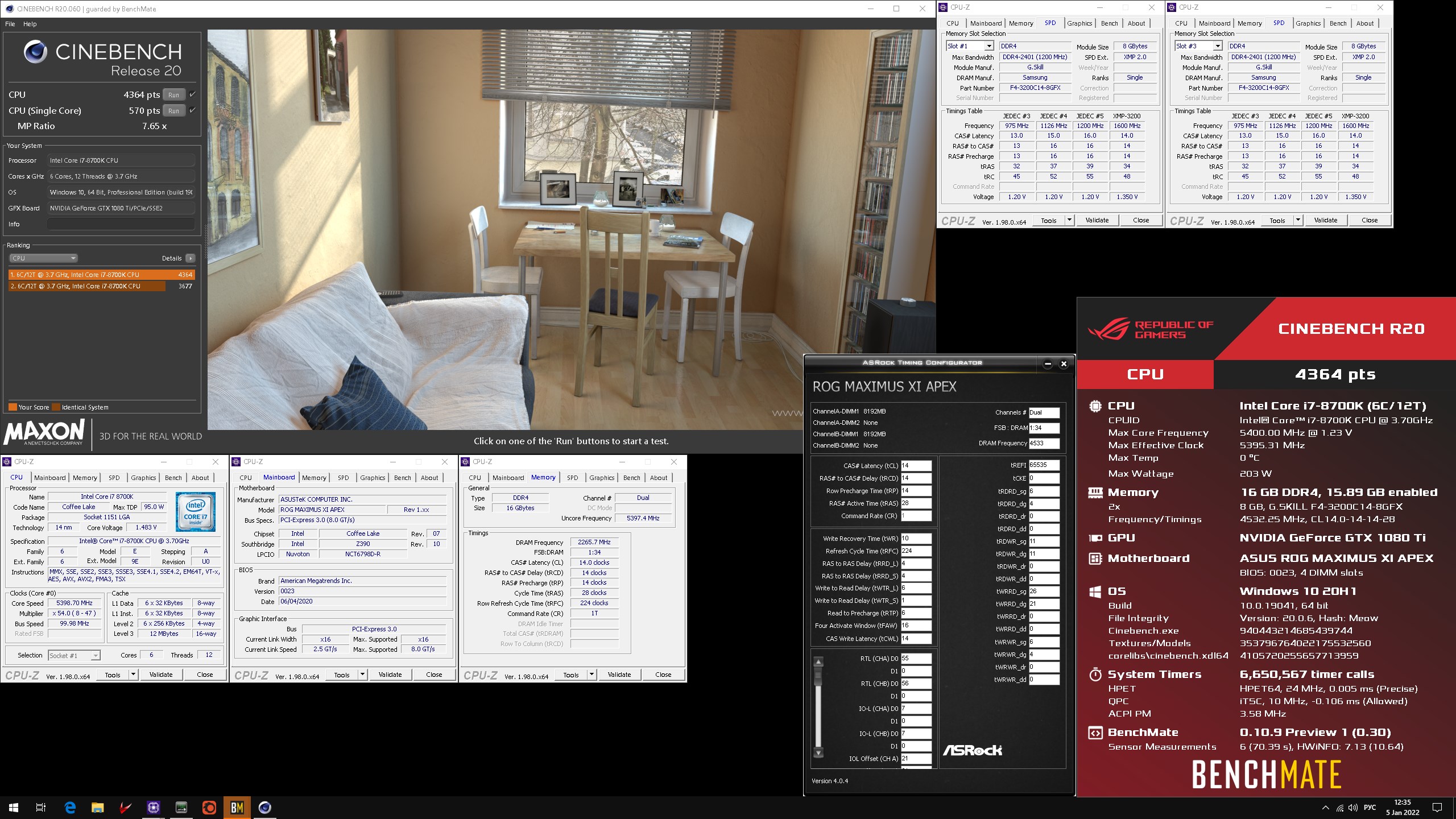Toggle the checkbox beside CPU Run button

(192, 94)
